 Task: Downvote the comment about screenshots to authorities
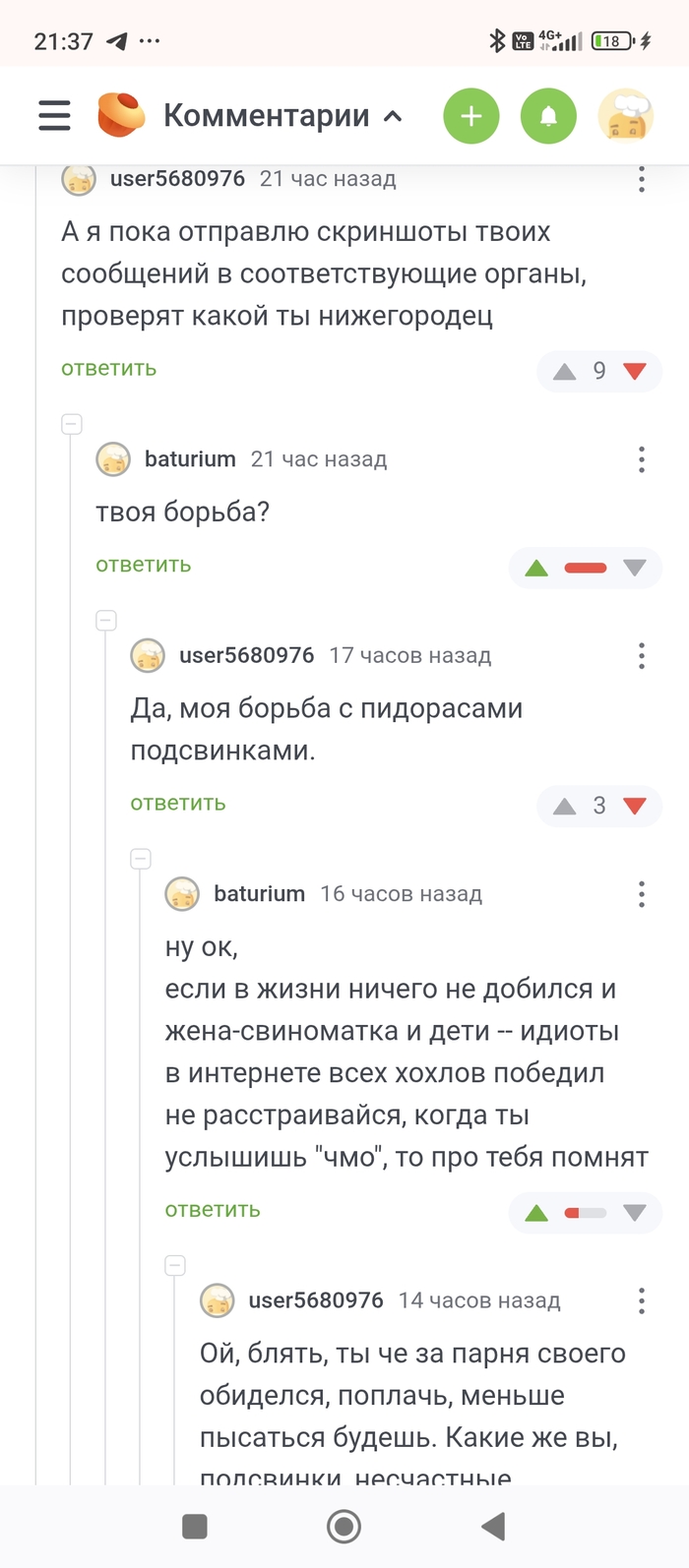pyautogui.click(x=634, y=371)
